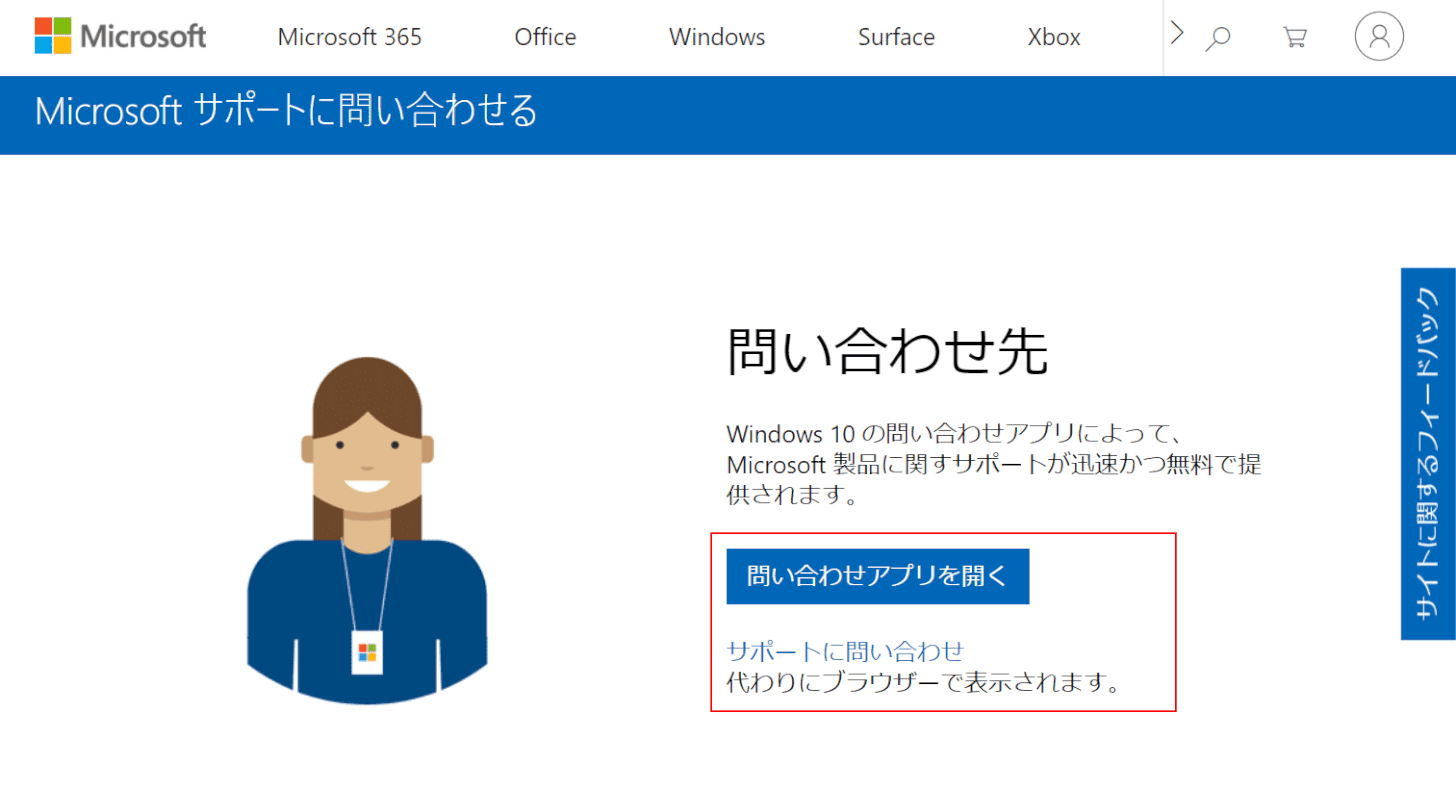Open the Office menu item
The height and width of the screenshot is (790, 1456).
tap(545, 38)
